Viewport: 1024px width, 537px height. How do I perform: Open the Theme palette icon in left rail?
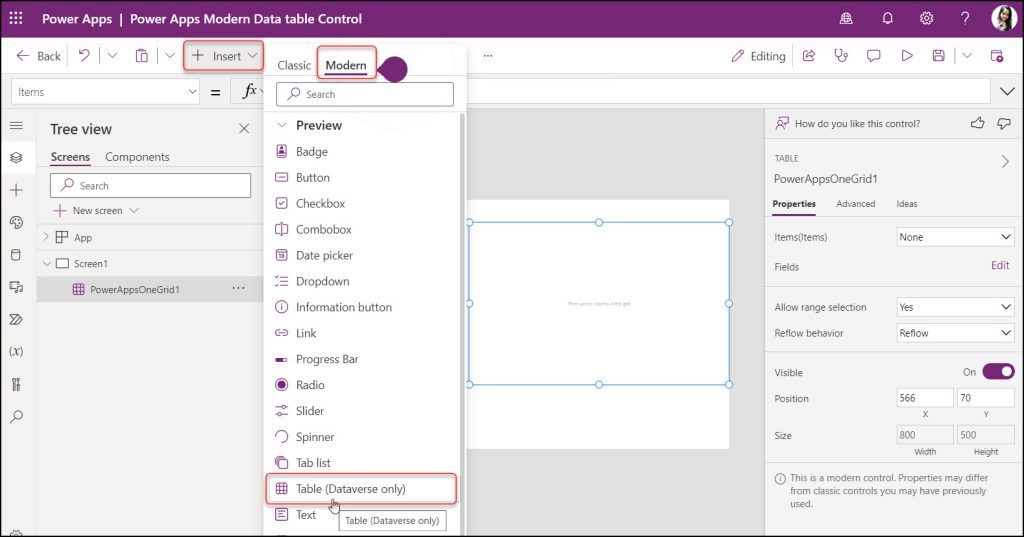pyautogui.click(x=16, y=222)
